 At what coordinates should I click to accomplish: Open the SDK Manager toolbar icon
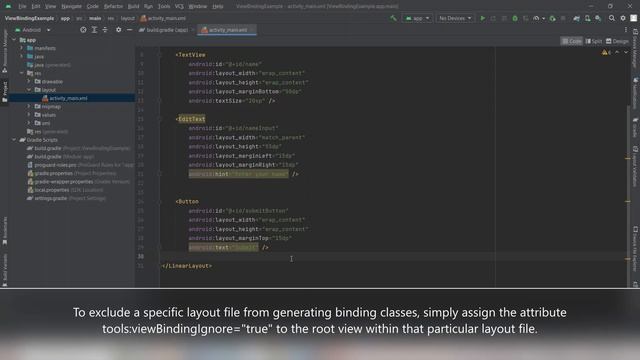tap(598, 18)
